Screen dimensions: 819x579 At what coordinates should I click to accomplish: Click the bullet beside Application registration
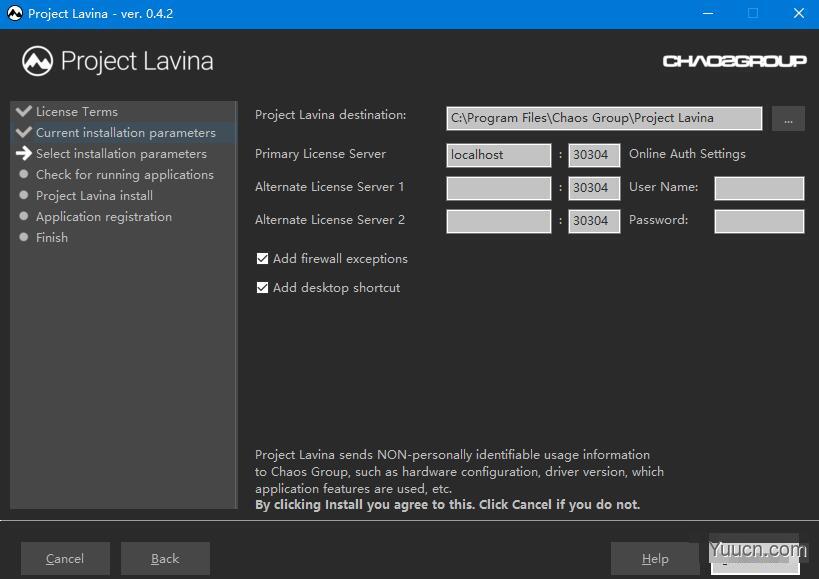pos(24,216)
